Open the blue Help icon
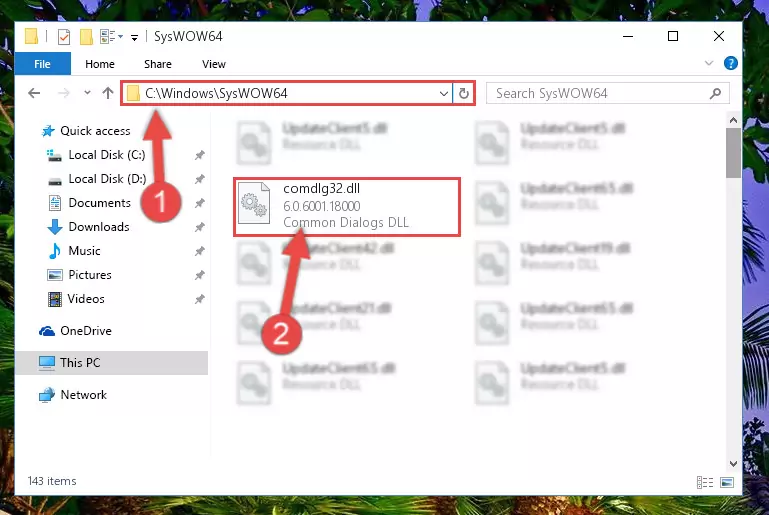 (731, 63)
